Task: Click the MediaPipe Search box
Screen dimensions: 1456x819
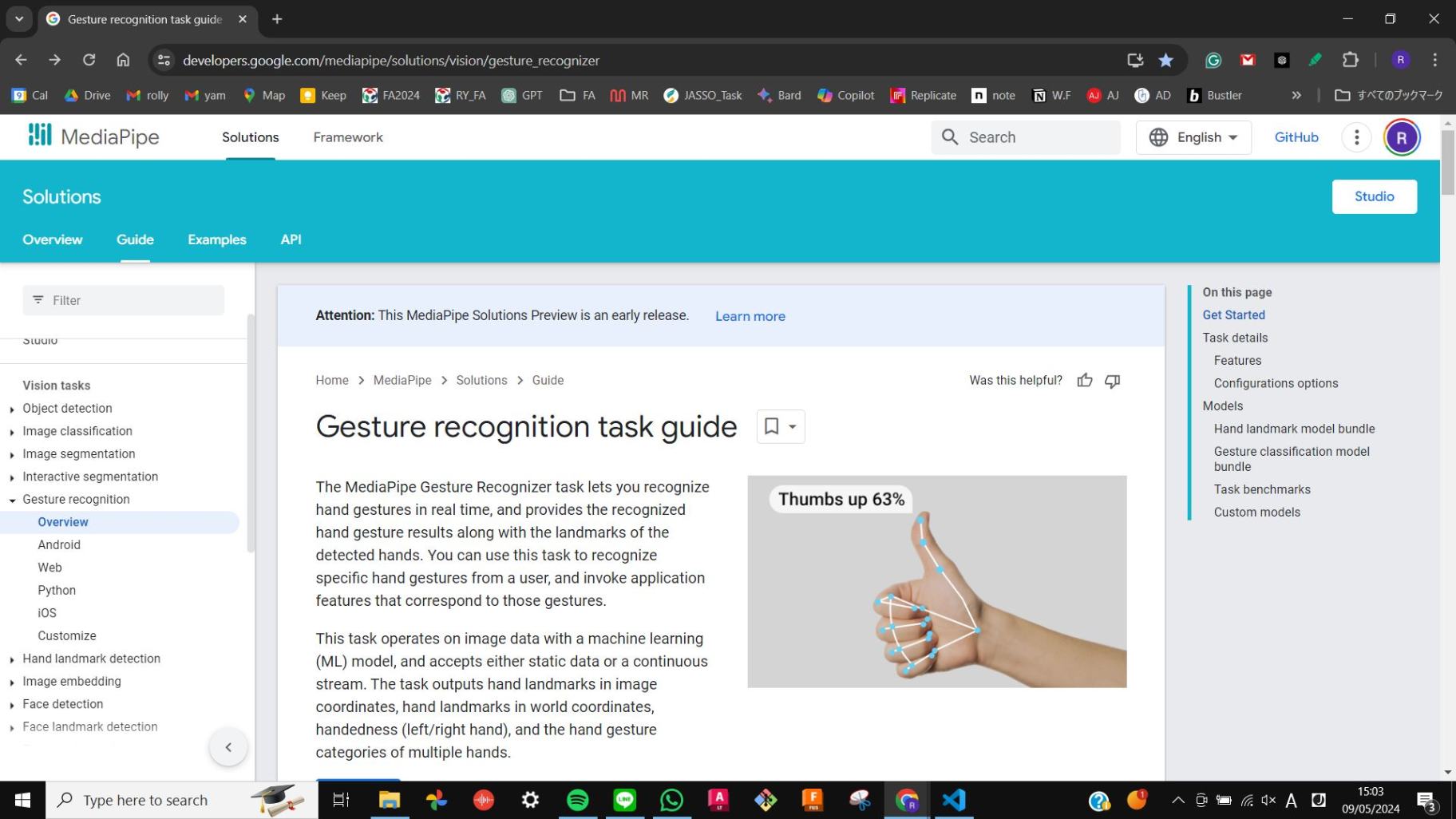Action: 1026,137
